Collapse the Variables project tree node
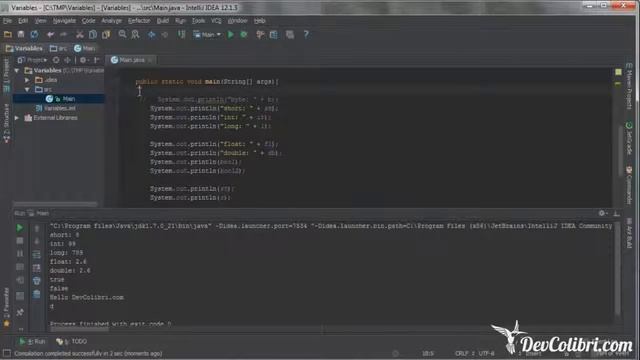 pos(17,71)
